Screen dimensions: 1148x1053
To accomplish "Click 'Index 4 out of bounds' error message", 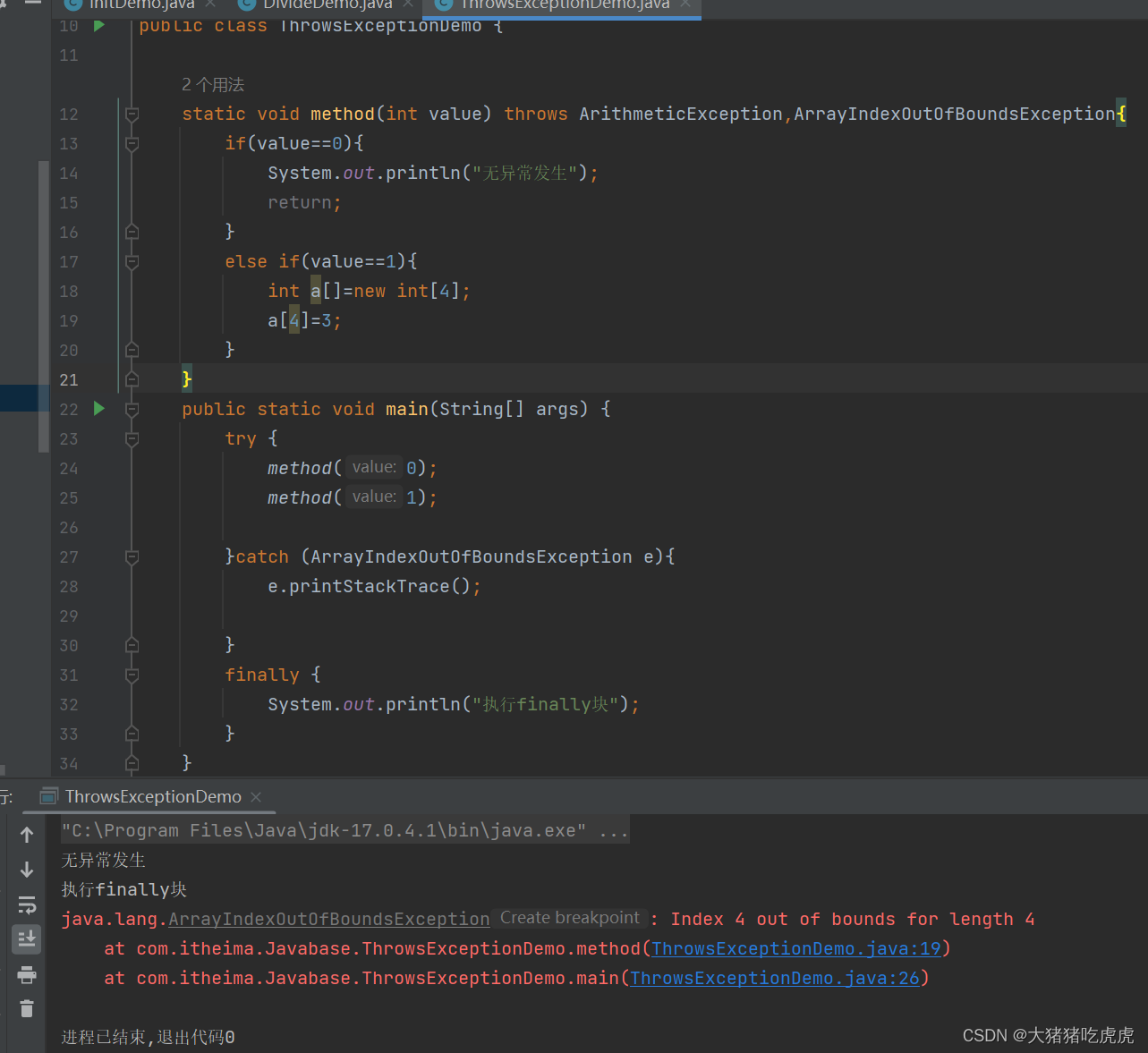I will pyautogui.click(x=853, y=919).
